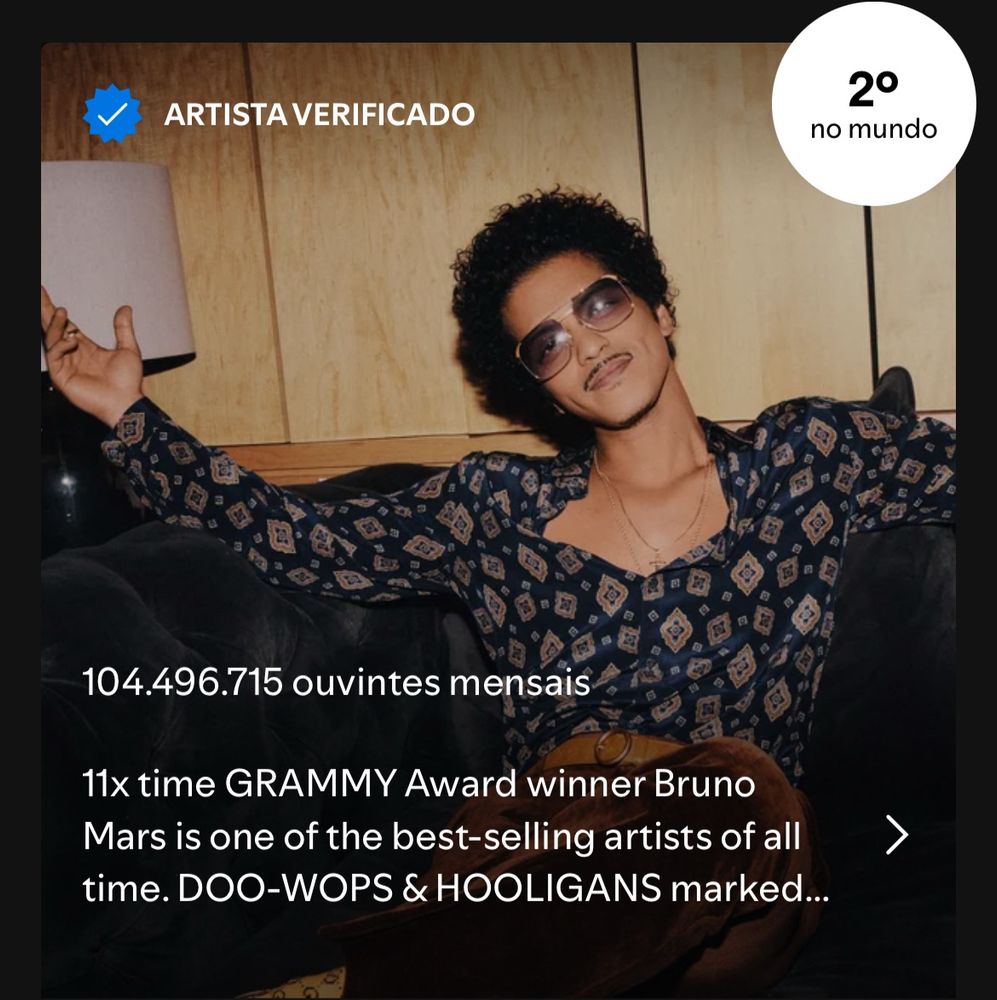
Task: Open full bio with the right chevron arrow
Action: pyautogui.click(x=896, y=835)
